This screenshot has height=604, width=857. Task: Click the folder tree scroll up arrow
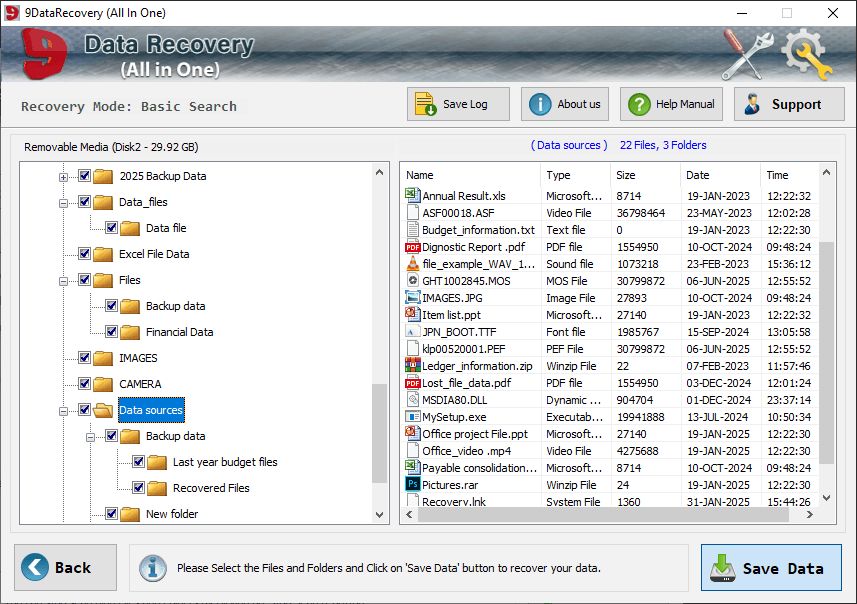click(x=379, y=172)
